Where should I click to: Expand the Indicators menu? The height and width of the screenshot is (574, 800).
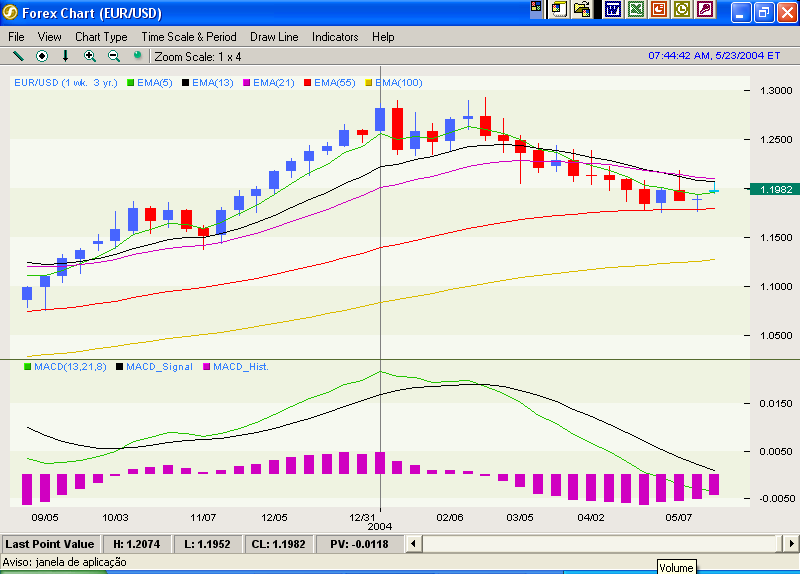click(x=335, y=37)
